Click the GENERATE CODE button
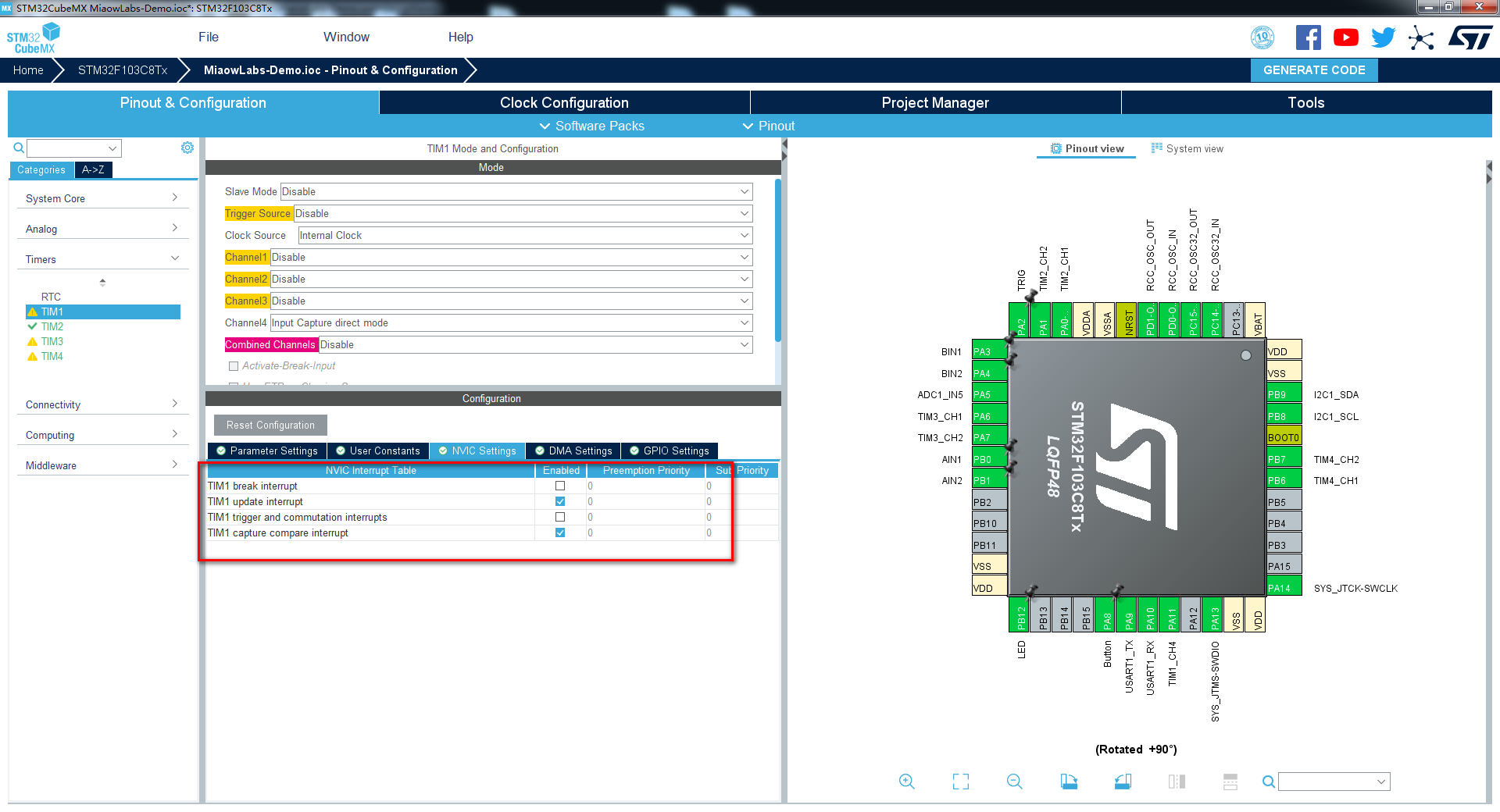 pos(1314,69)
